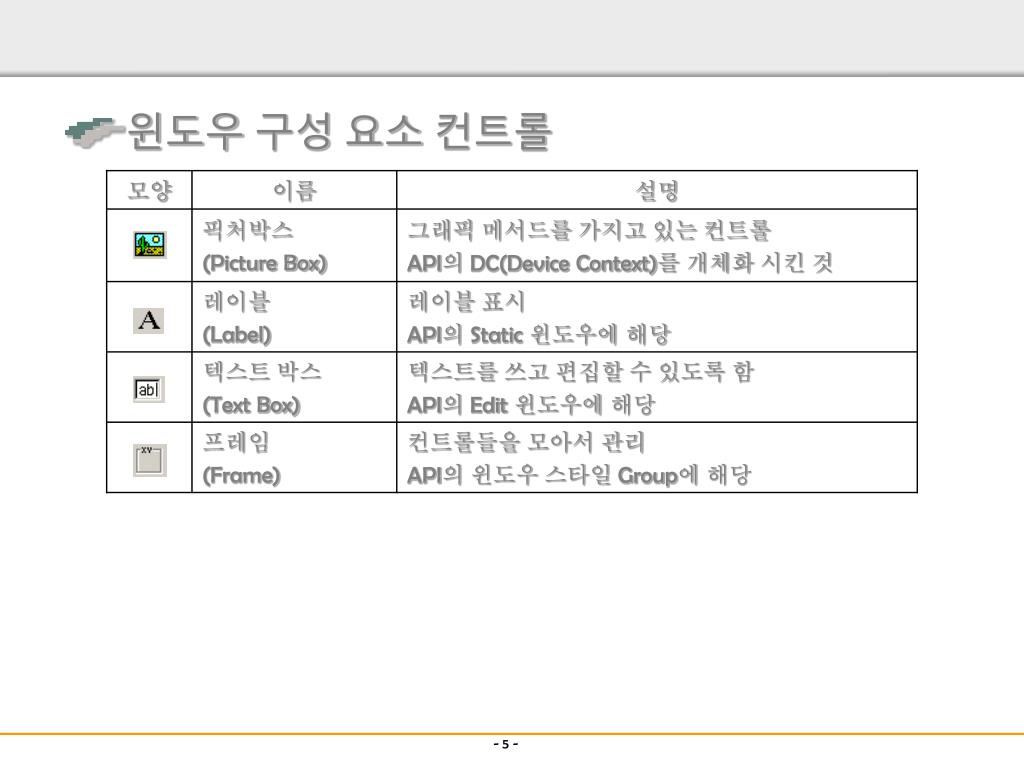The height and width of the screenshot is (768, 1024).
Task: Select the text '레이블' in name column
Action: [237, 301]
